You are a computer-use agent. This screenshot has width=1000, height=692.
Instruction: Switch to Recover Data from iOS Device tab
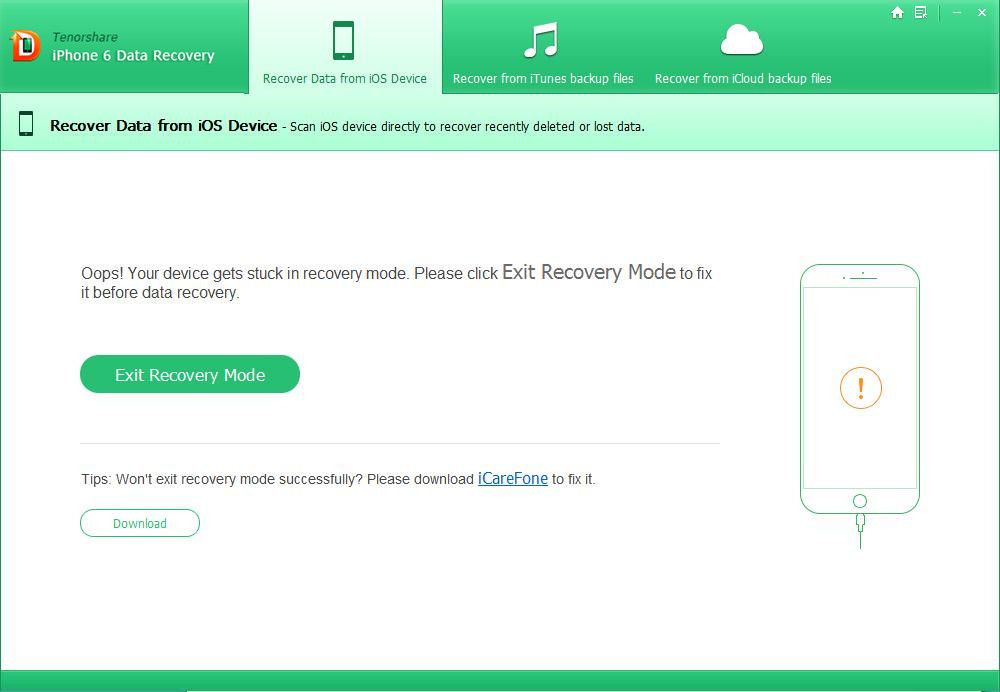tap(345, 47)
